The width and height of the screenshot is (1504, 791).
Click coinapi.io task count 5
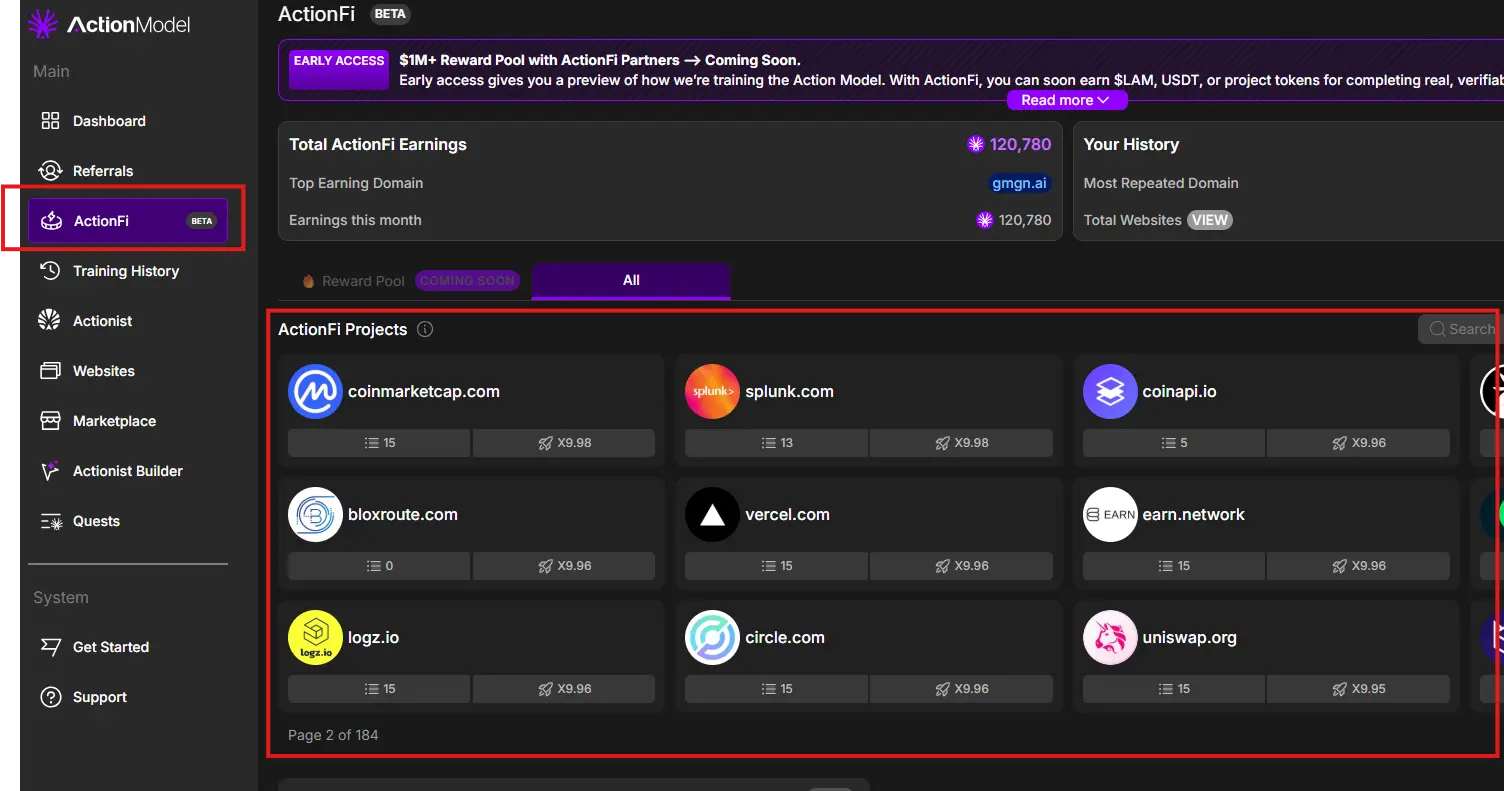[x=1174, y=443]
